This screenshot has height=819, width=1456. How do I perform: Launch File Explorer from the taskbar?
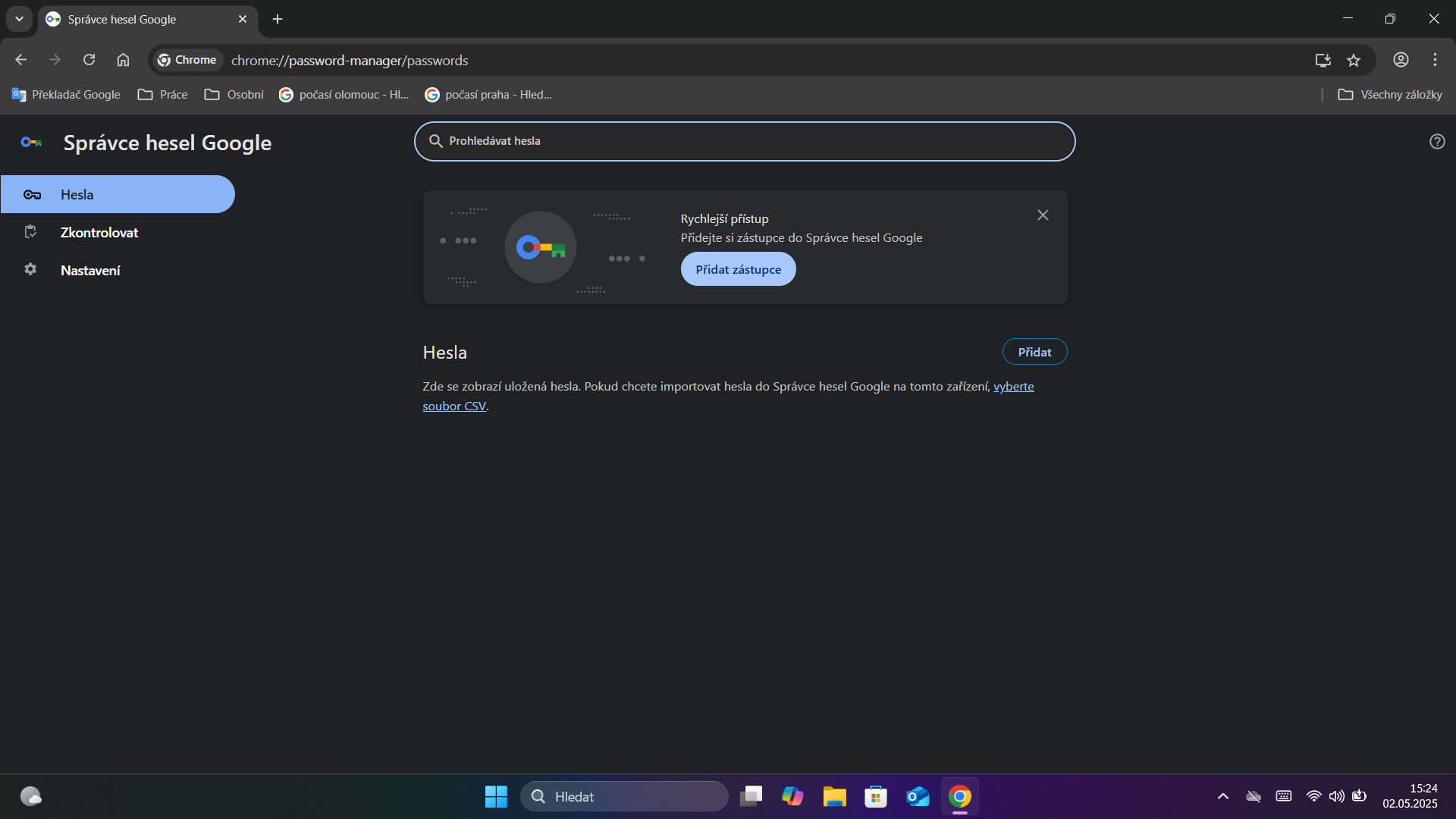[x=834, y=796]
